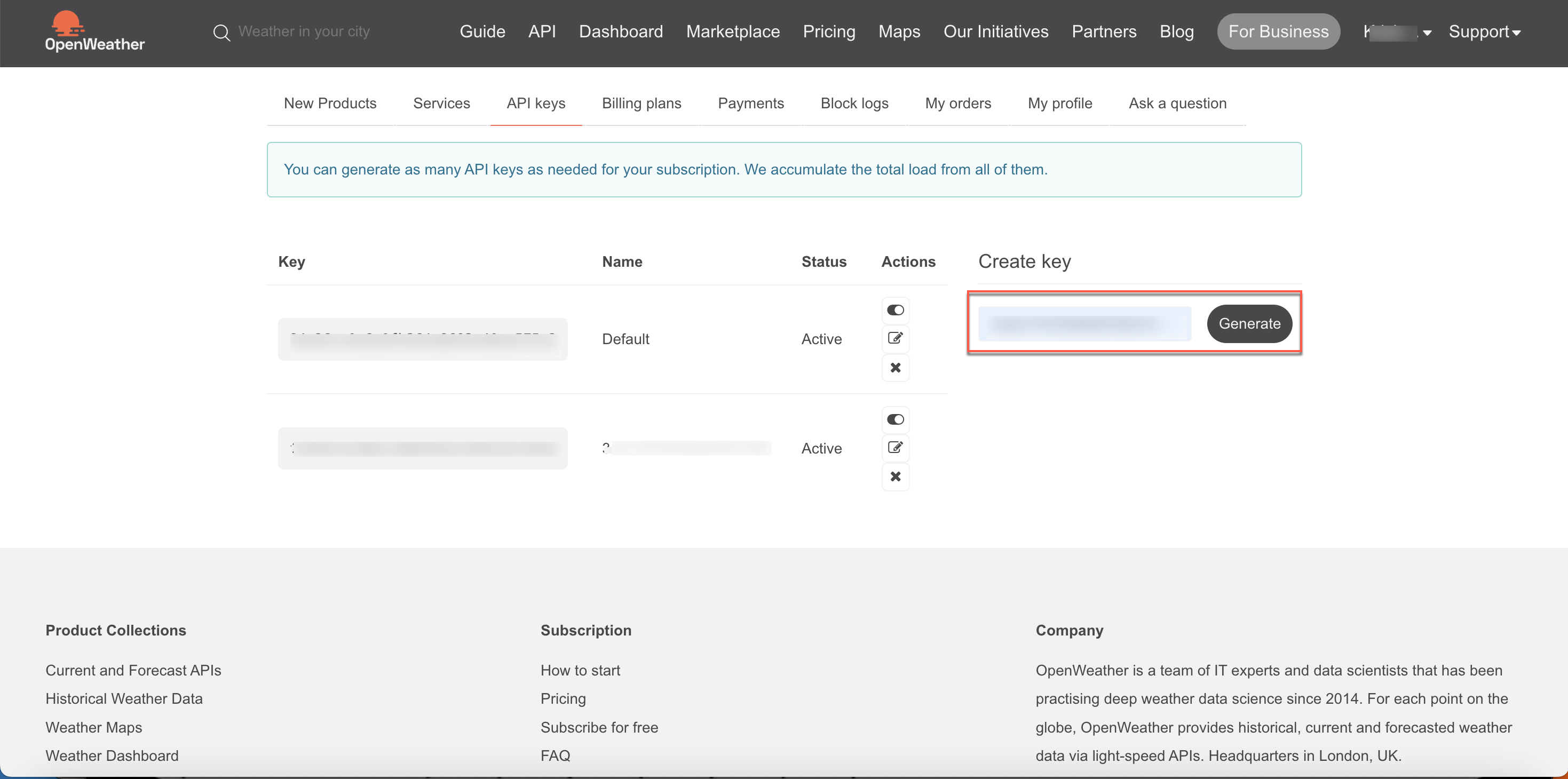Click the Weather in your city search field
The width and height of the screenshot is (1568, 779).
click(x=304, y=31)
